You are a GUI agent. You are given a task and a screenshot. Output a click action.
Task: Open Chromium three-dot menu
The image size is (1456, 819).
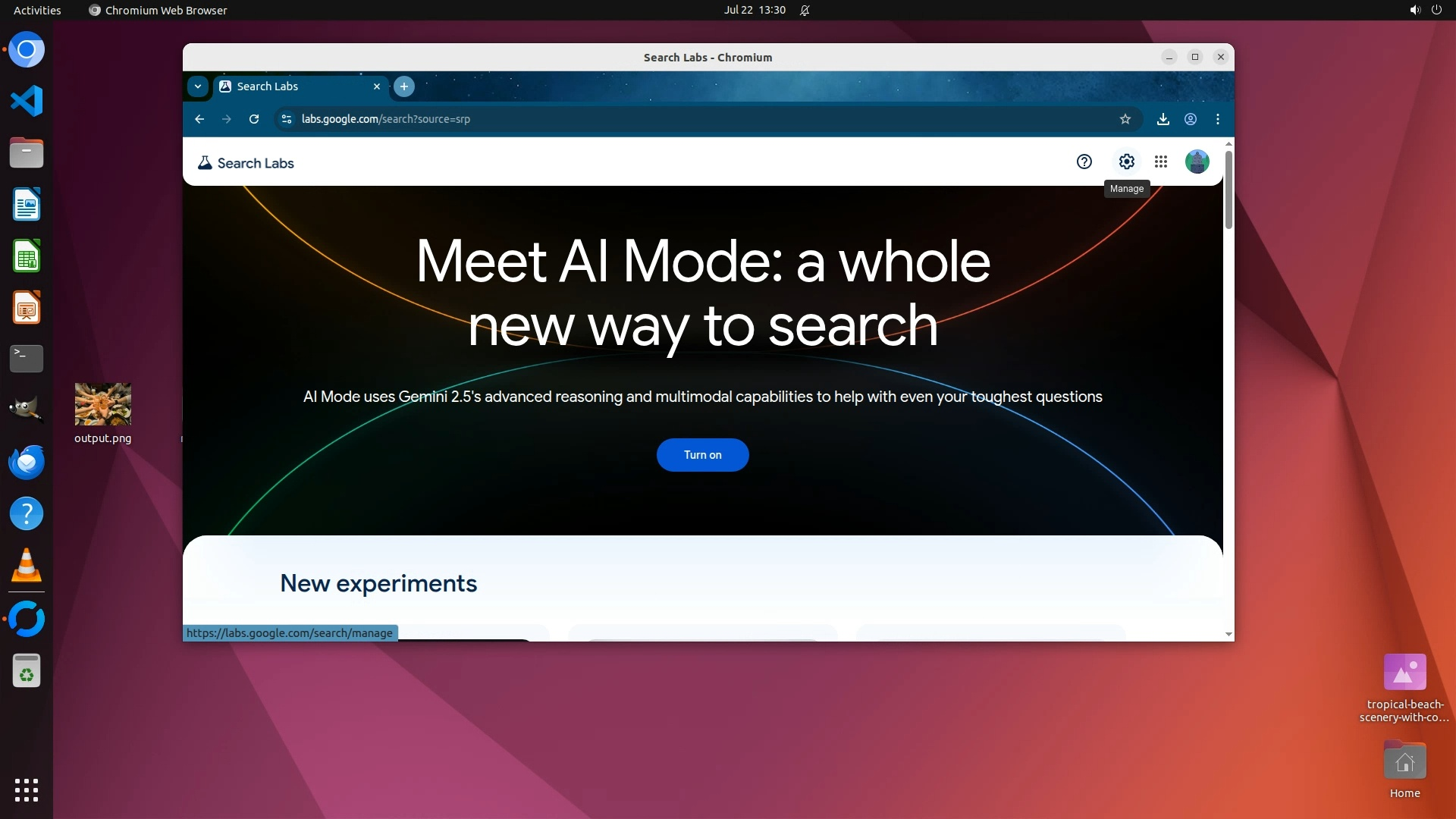click(x=1217, y=119)
